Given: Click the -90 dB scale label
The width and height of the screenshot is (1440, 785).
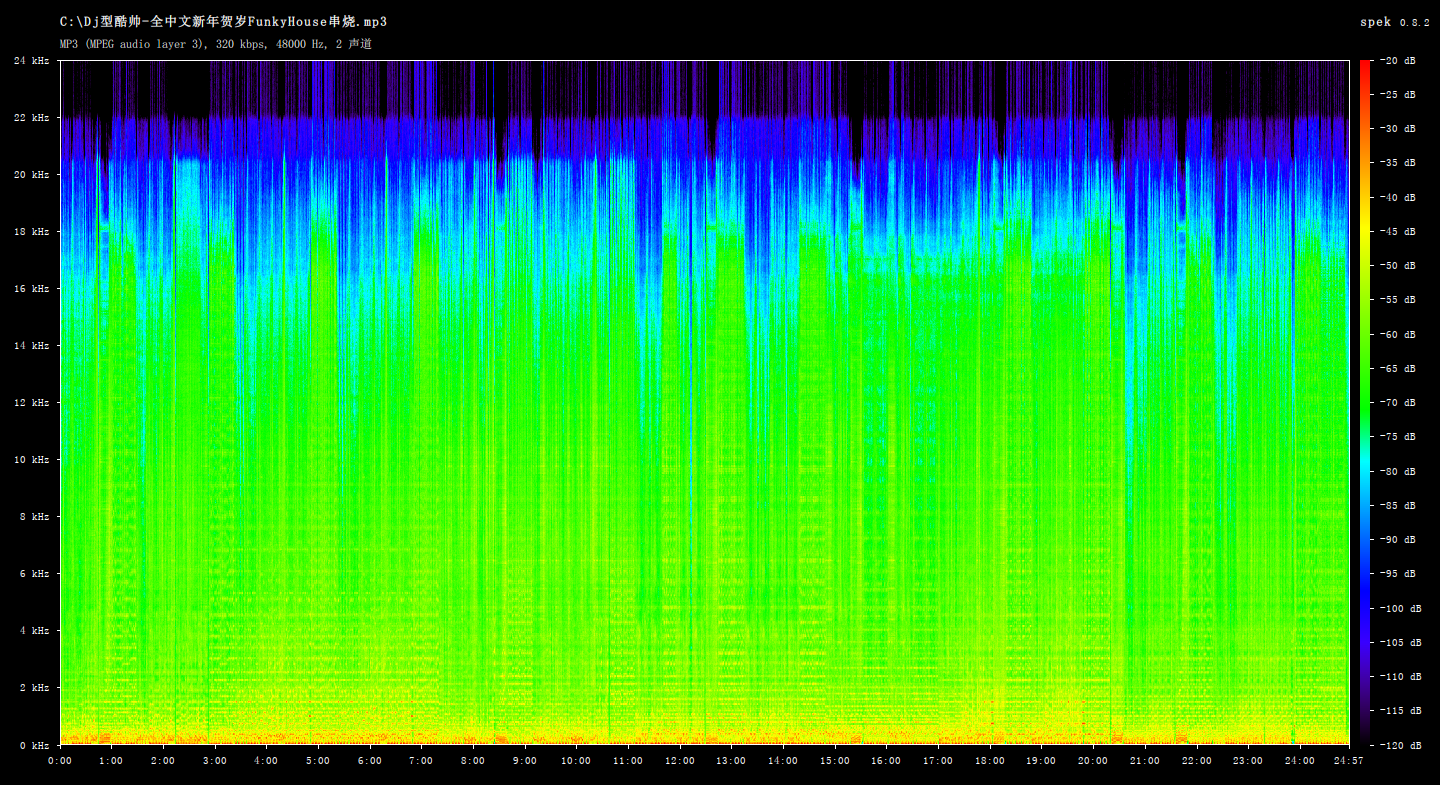Looking at the screenshot, I should tap(1397, 540).
